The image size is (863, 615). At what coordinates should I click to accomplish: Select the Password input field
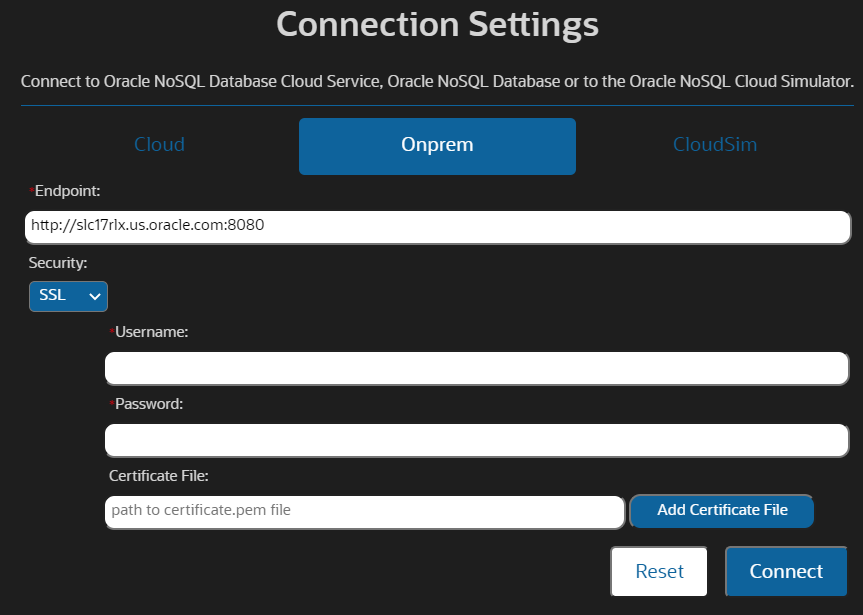(x=477, y=440)
